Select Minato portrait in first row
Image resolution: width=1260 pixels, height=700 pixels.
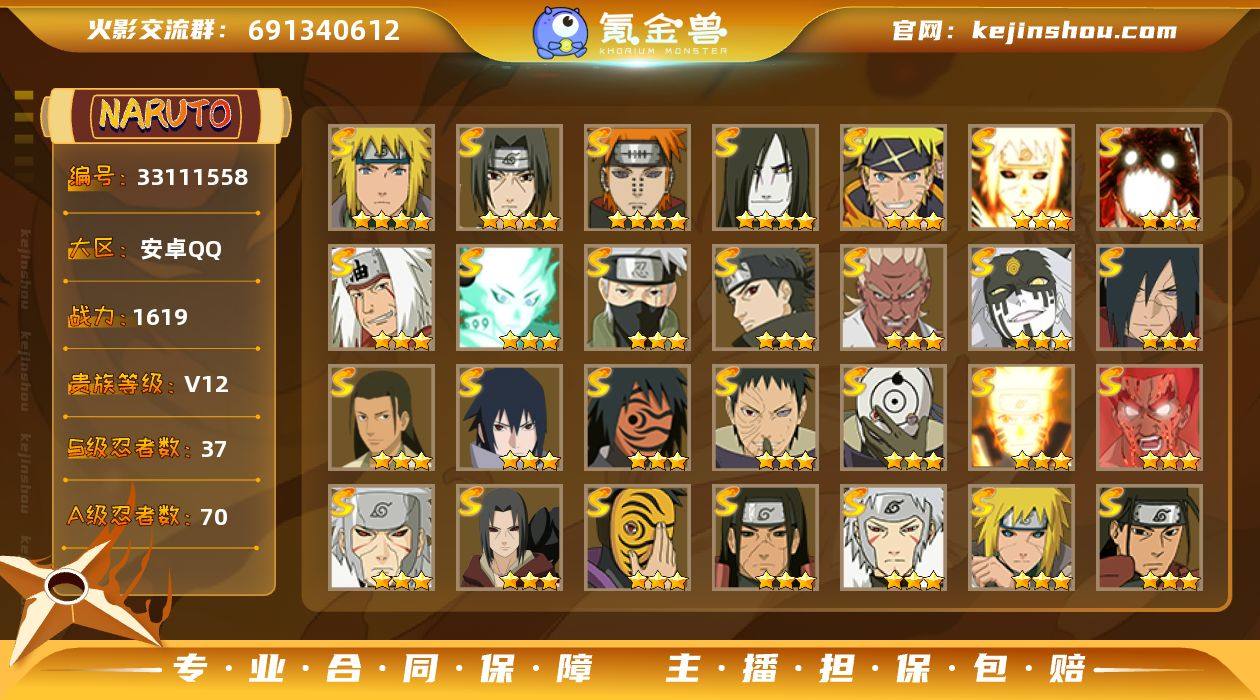click(381, 177)
